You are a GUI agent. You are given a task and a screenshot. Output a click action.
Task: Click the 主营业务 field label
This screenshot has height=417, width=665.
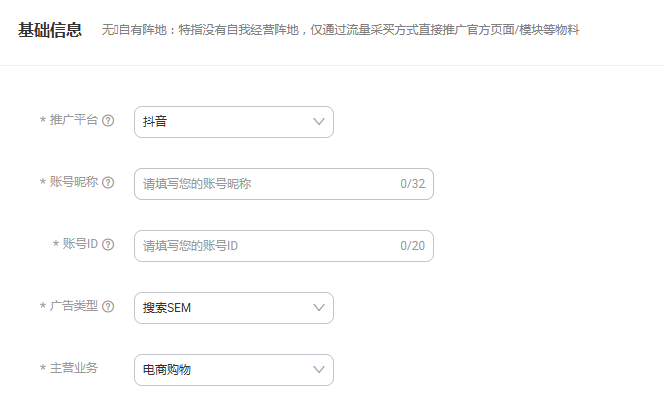74,368
